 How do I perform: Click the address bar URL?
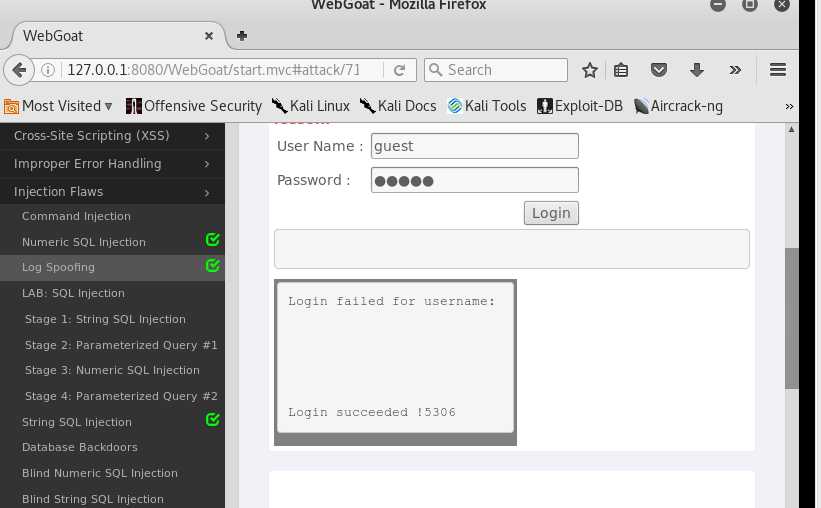[213, 70]
